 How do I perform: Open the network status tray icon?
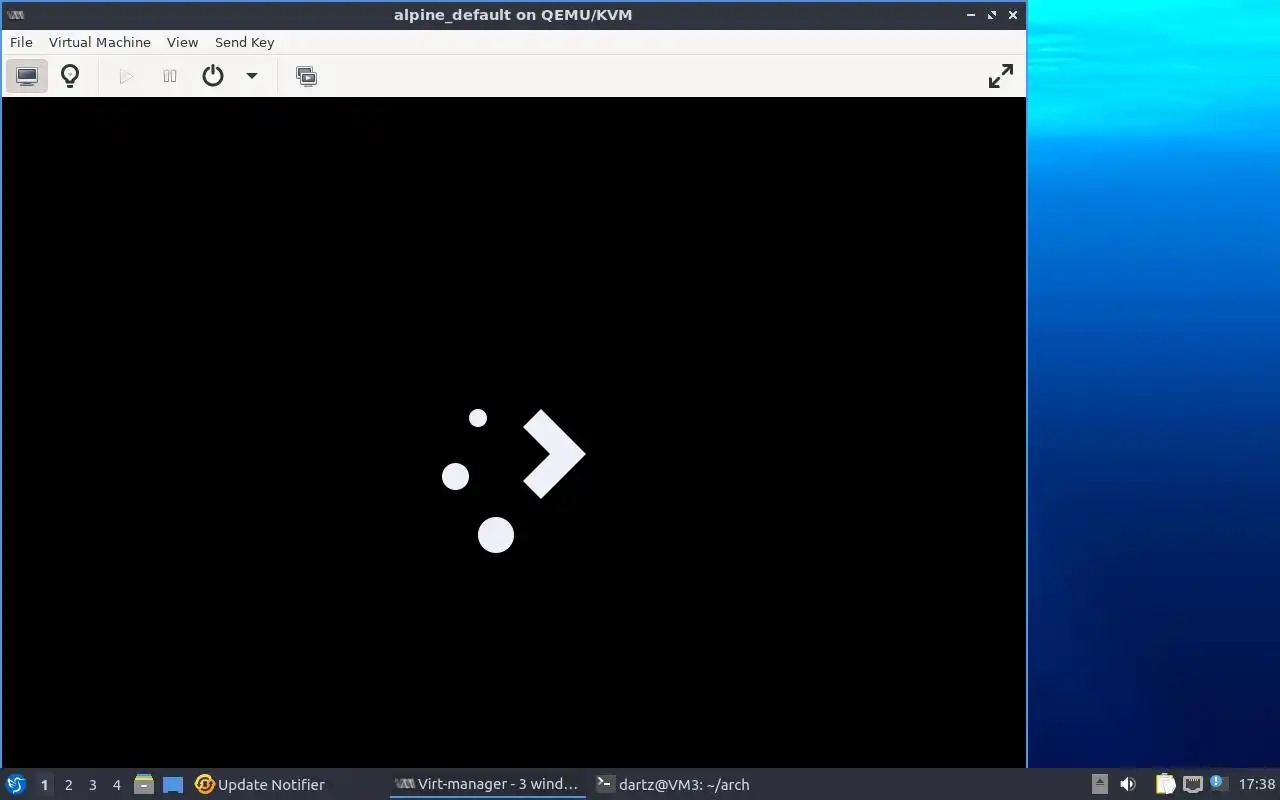click(1192, 784)
